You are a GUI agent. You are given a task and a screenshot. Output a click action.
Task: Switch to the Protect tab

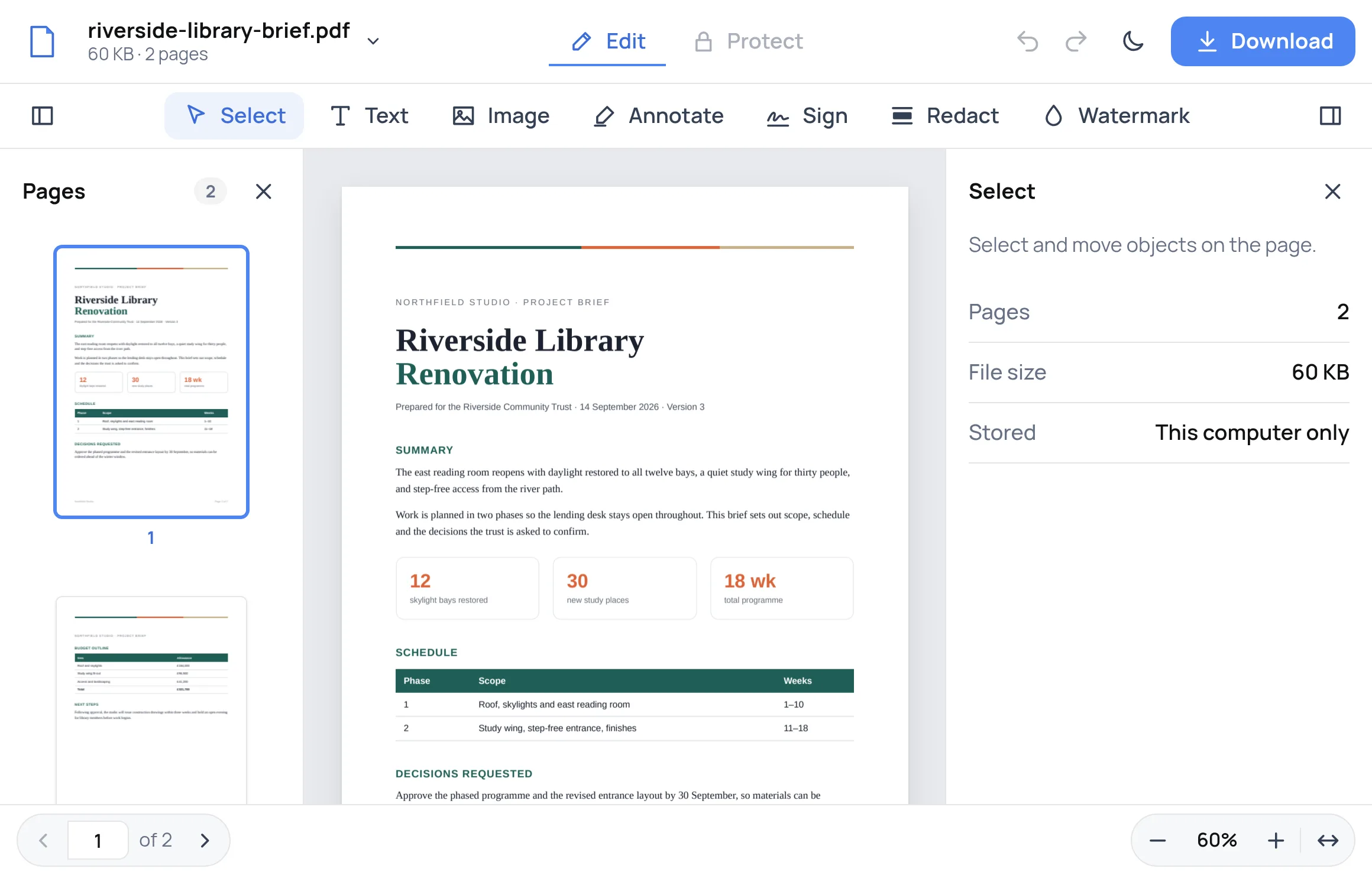click(x=748, y=41)
